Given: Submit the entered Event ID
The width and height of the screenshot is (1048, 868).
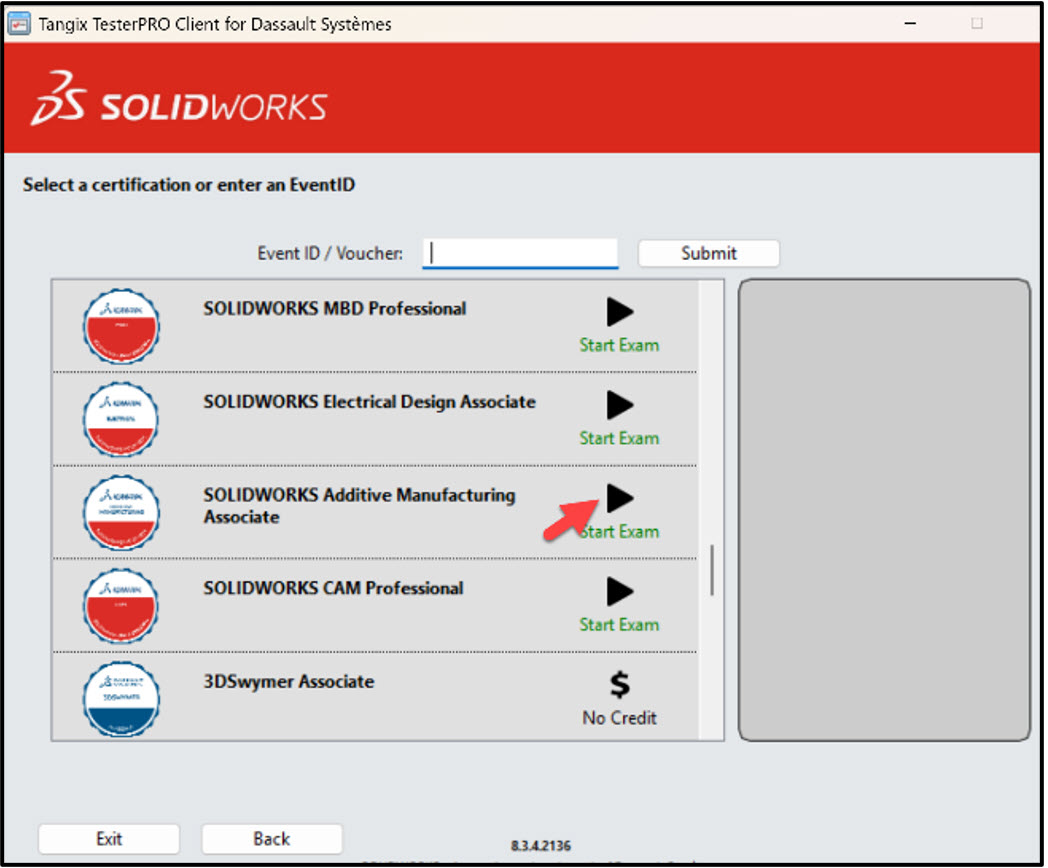Looking at the screenshot, I should tap(708, 253).
